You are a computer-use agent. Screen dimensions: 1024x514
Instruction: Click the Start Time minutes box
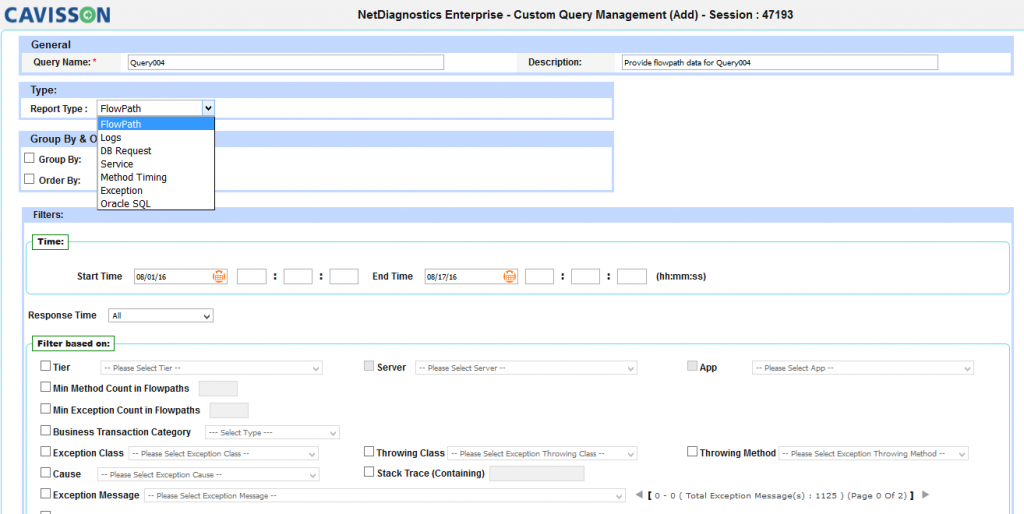pyautogui.click(x=298, y=276)
